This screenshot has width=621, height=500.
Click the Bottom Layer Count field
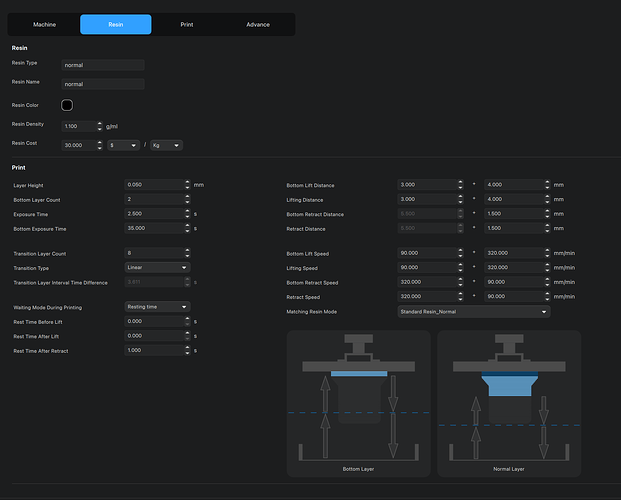coord(154,199)
